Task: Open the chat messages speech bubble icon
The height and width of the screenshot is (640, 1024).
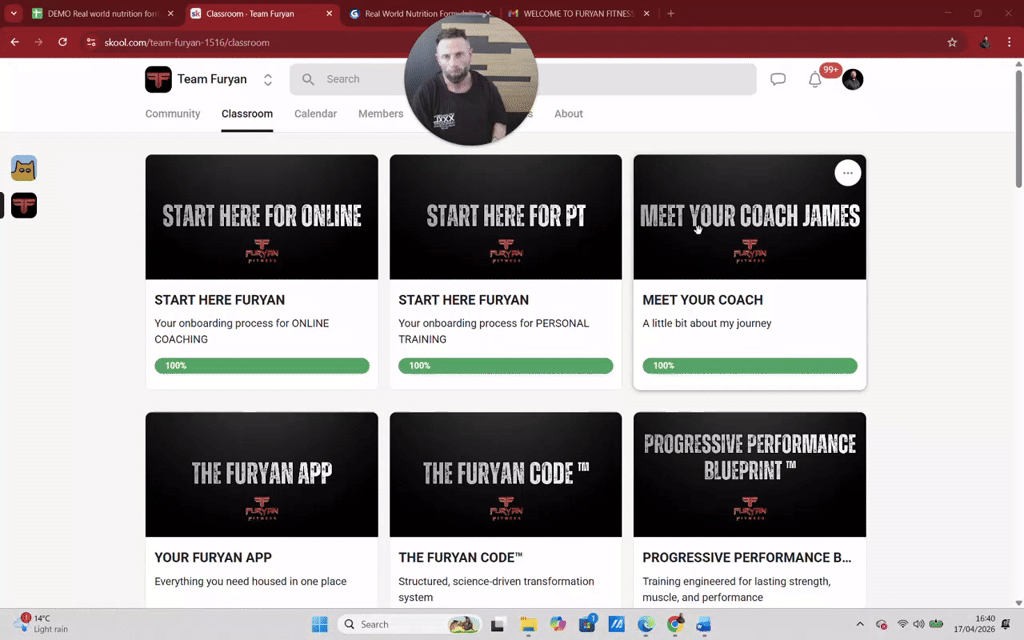Action: [778, 79]
